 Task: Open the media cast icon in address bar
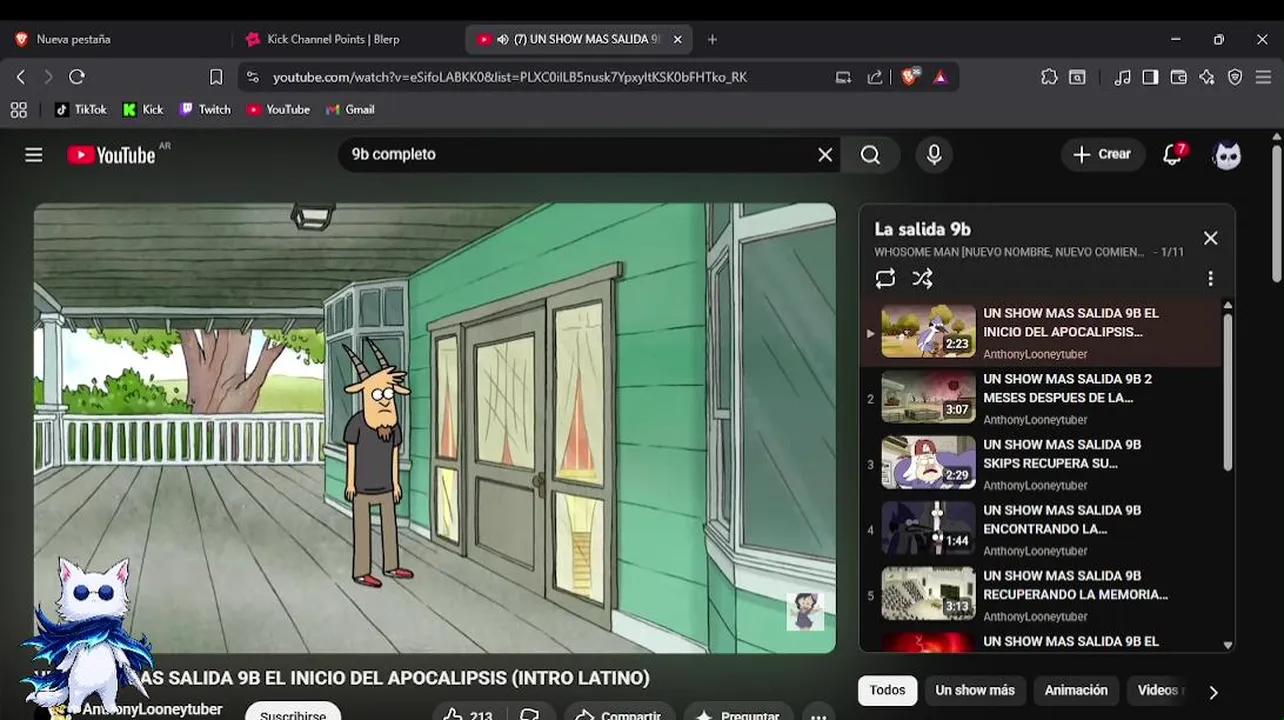point(843,77)
